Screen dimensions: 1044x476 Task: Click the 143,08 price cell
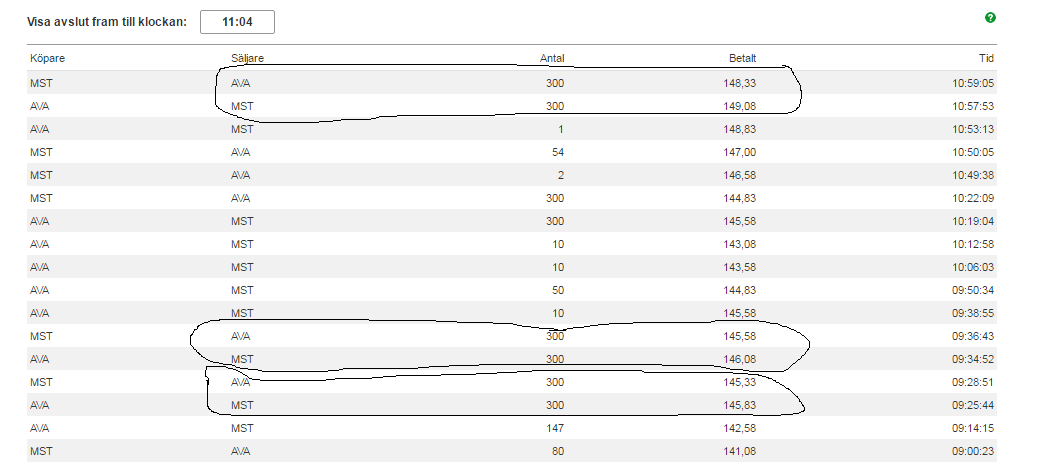tap(740, 244)
